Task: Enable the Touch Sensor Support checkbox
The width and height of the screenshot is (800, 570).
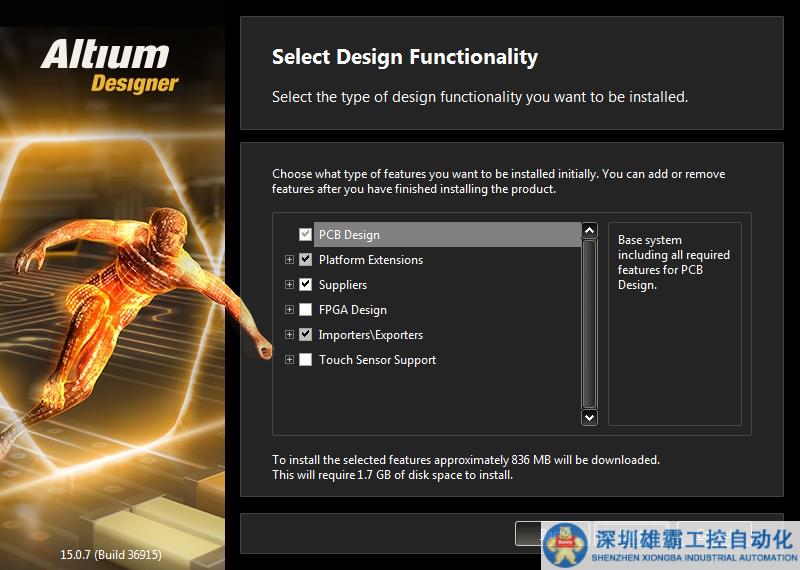Action: [x=306, y=360]
